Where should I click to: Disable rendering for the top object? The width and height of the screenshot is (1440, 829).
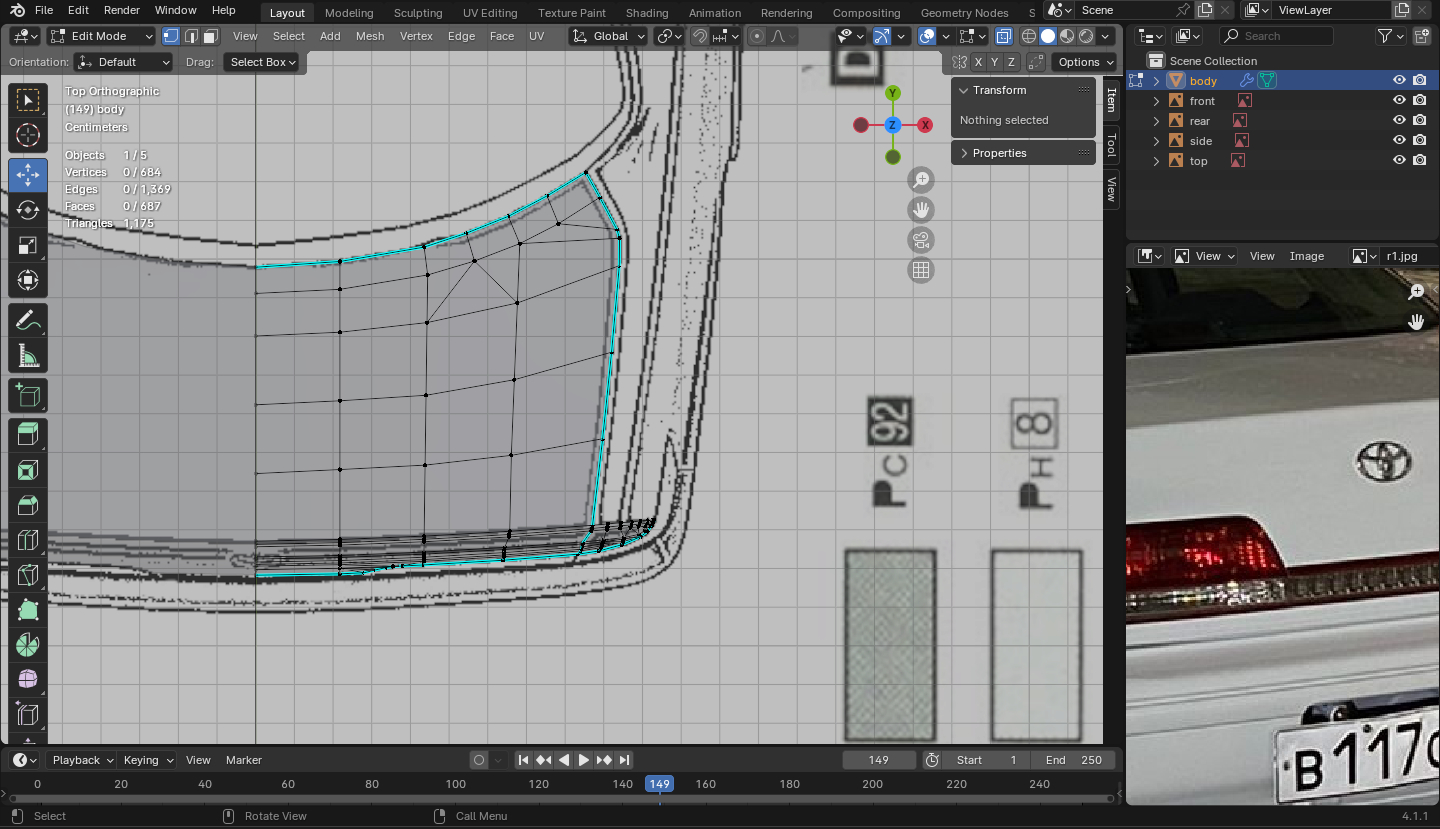point(1419,161)
